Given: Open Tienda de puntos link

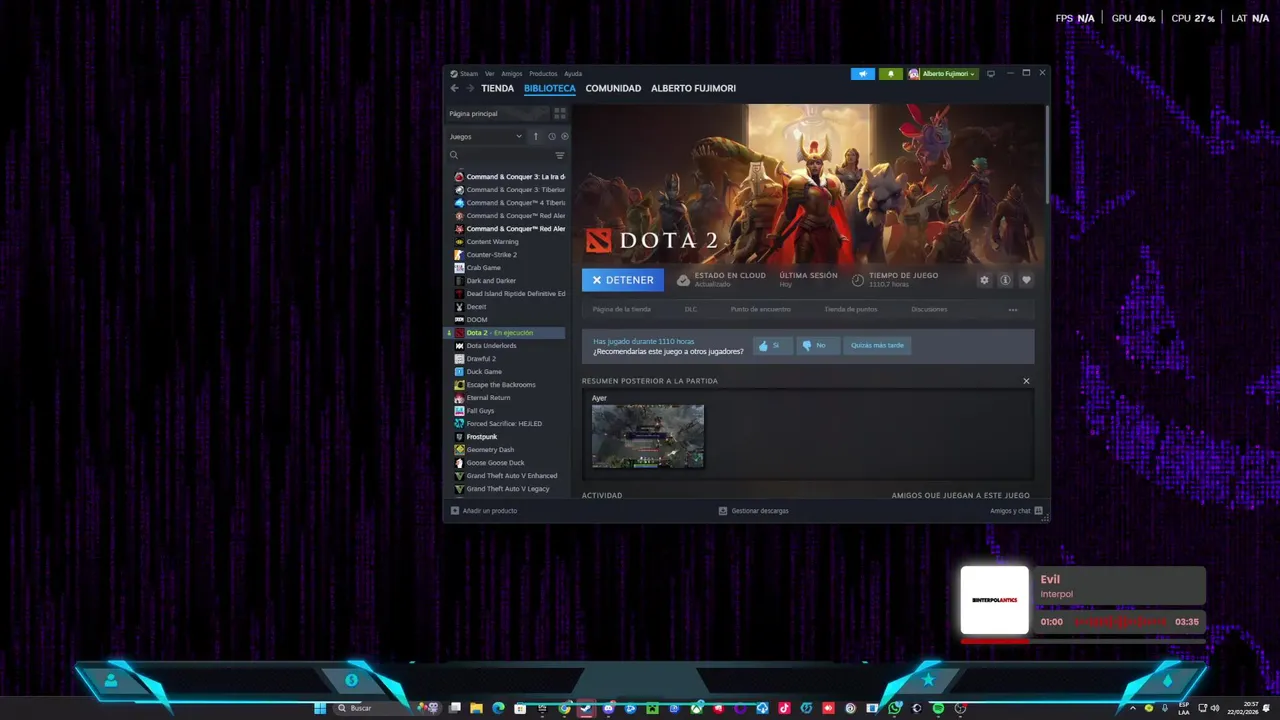Looking at the screenshot, I should 851,309.
